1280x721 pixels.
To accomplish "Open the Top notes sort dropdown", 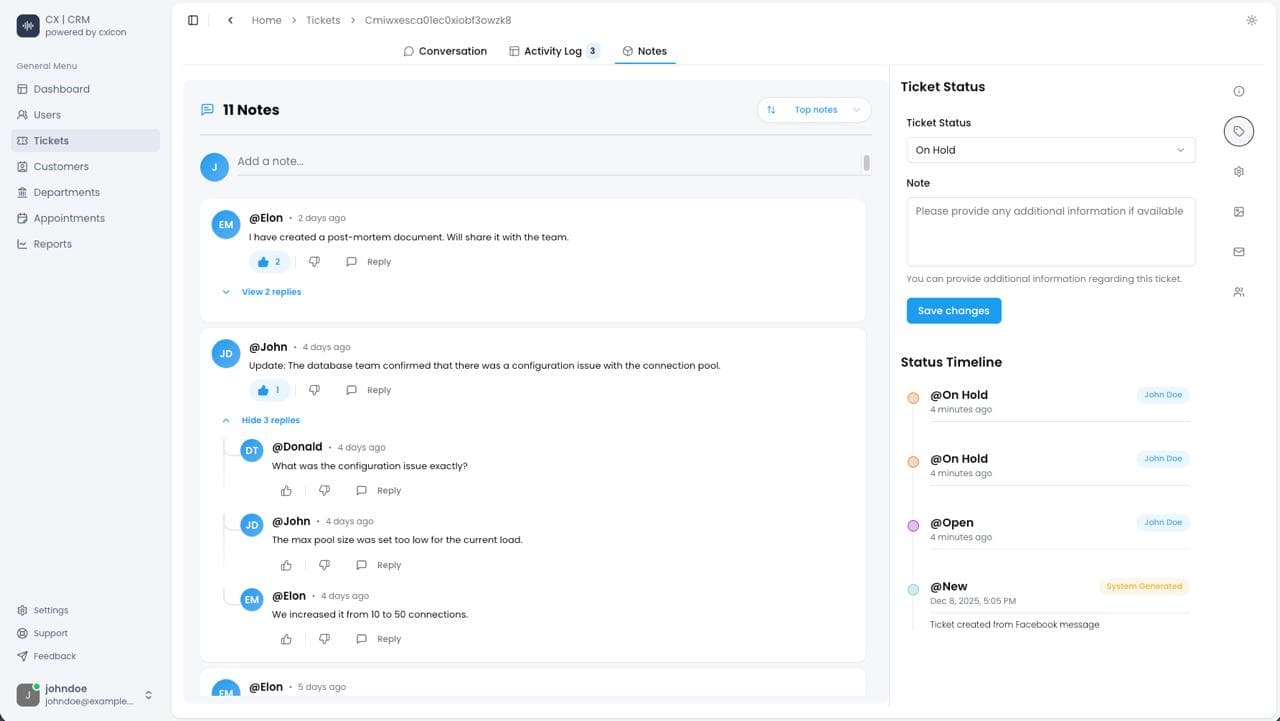I will click(814, 110).
